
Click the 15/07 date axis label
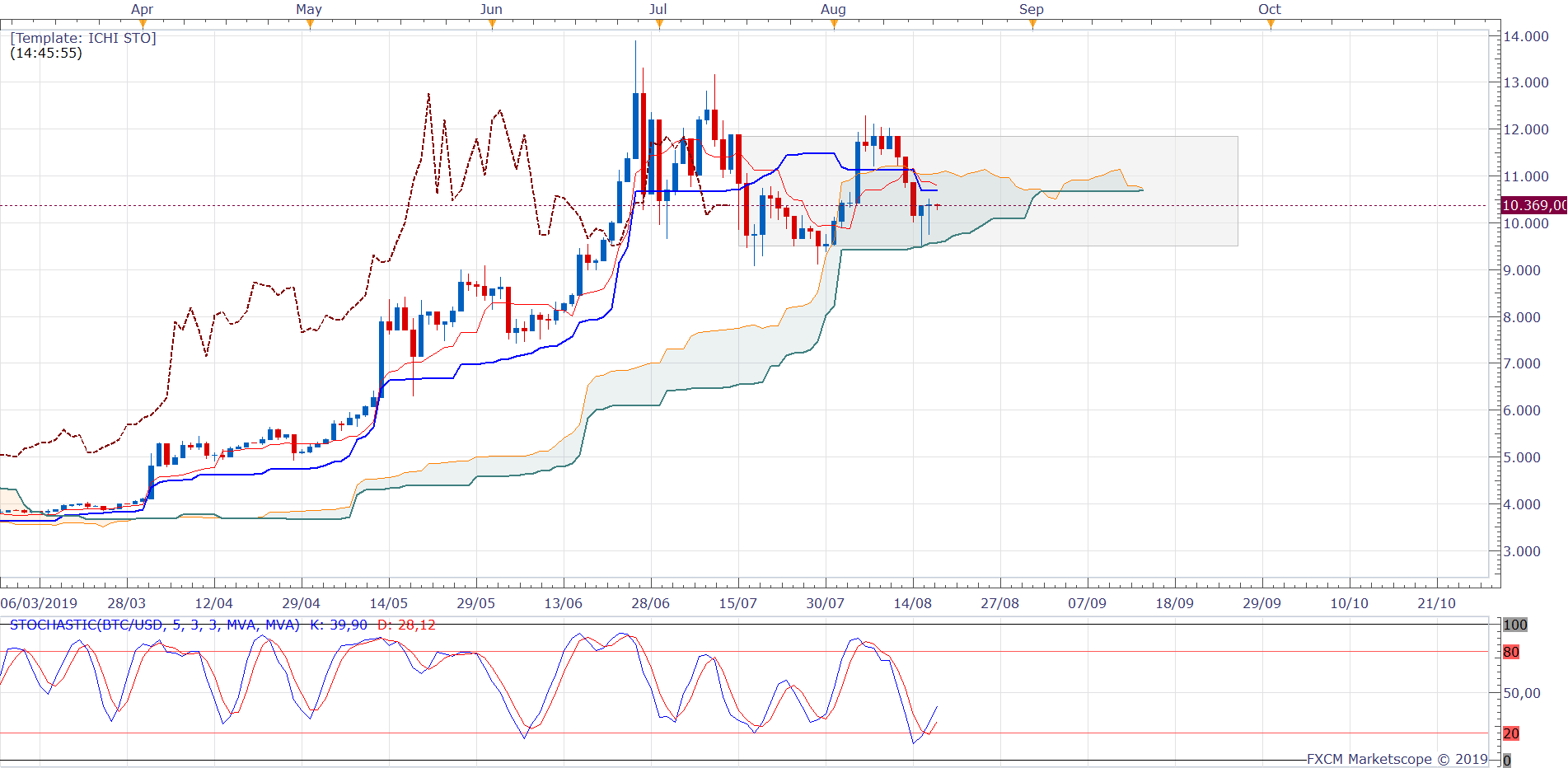738,603
